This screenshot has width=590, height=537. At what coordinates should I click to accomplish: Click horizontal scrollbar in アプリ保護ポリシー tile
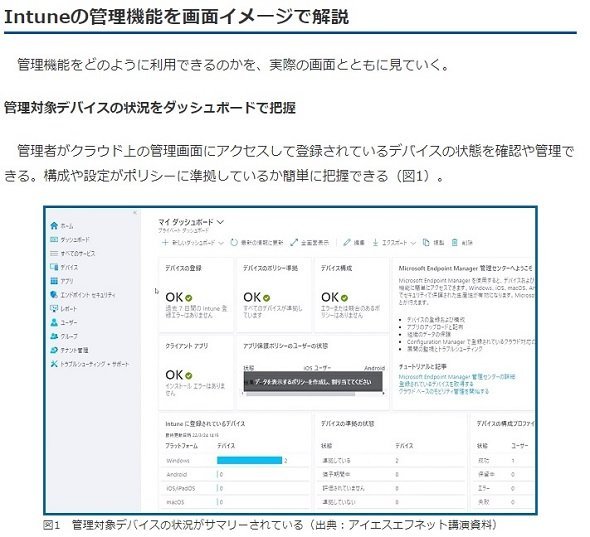tap(300, 394)
